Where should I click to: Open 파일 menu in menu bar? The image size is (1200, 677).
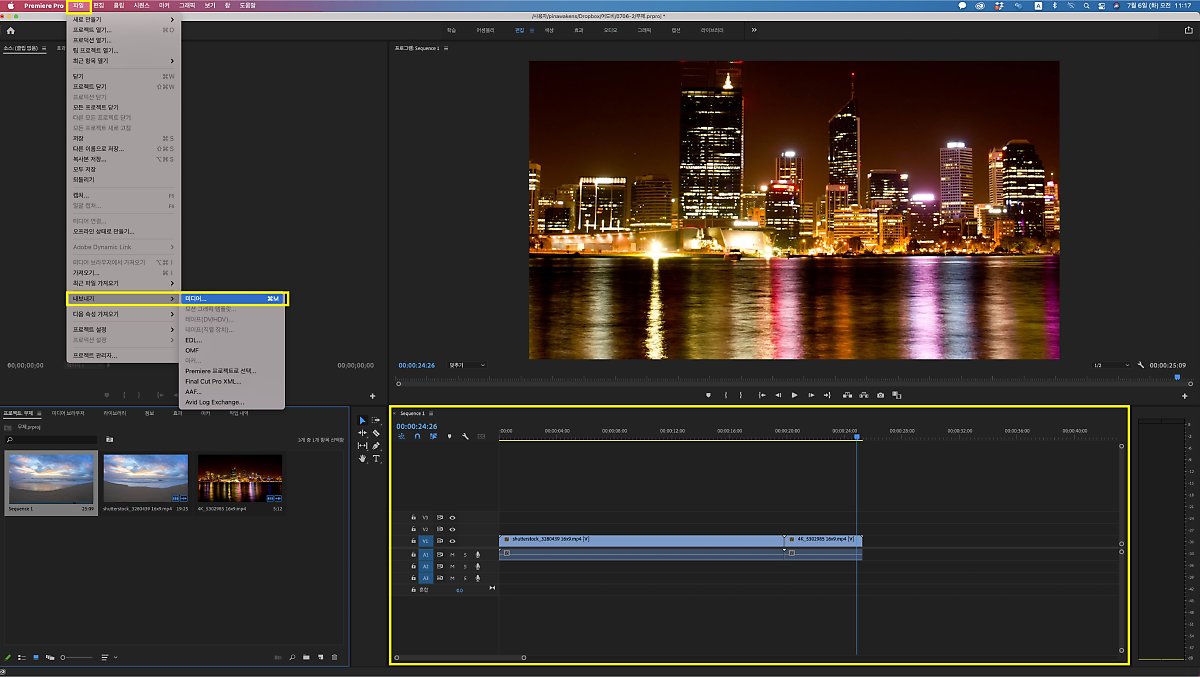pyautogui.click(x=79, y=5)
